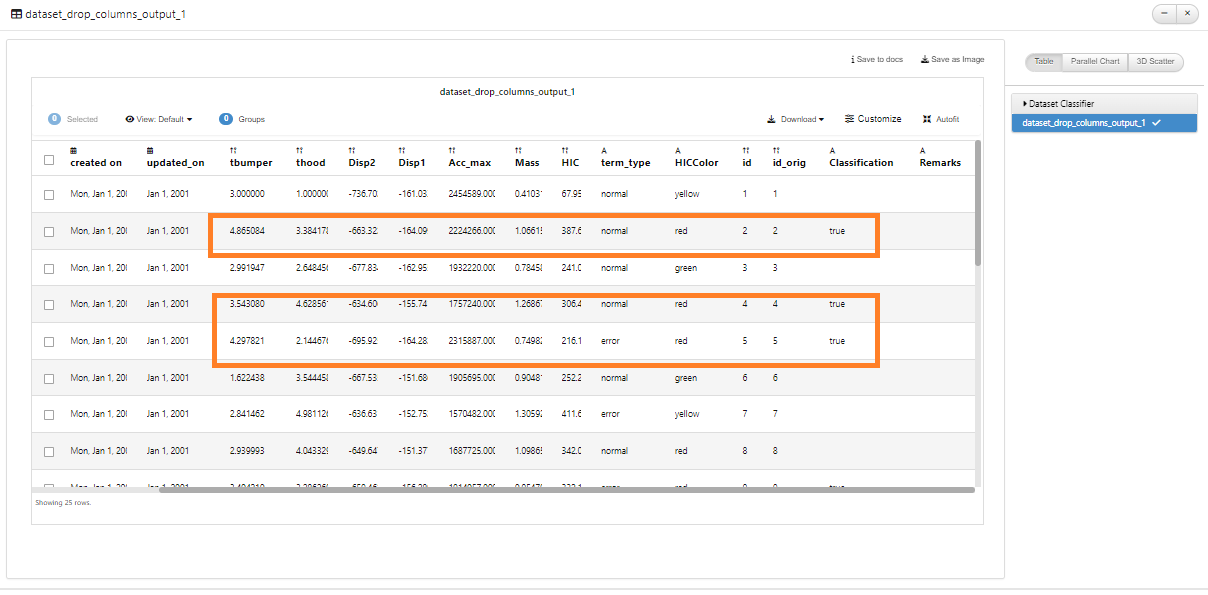Switch to the Parallel Chart tab
The image size is (1208, 595).
click(x=1095, y=62)
